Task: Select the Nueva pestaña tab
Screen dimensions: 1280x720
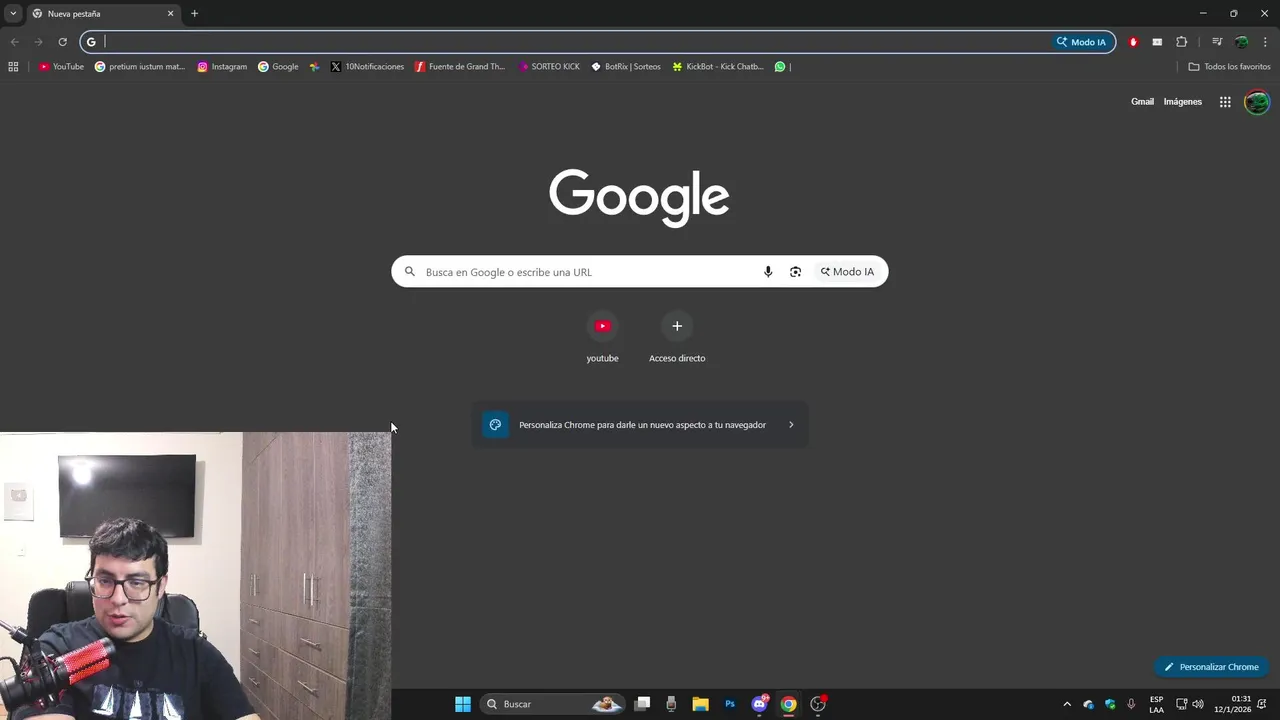Action: (x=103, y=14)
